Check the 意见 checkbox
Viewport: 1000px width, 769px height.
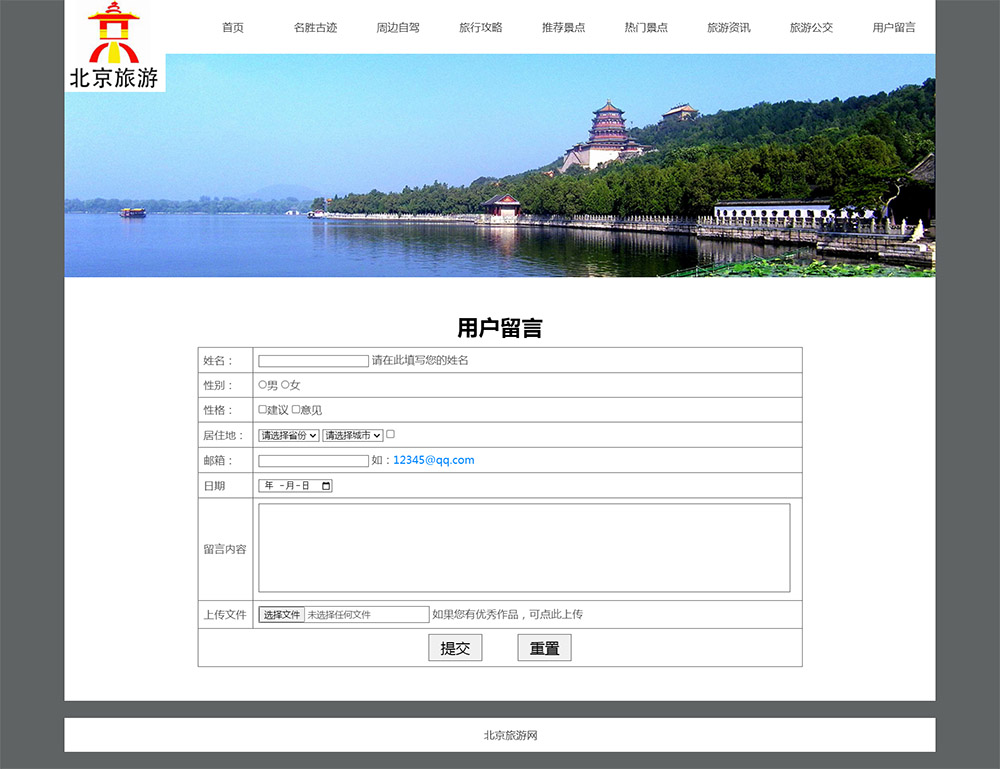coord(296,409)
